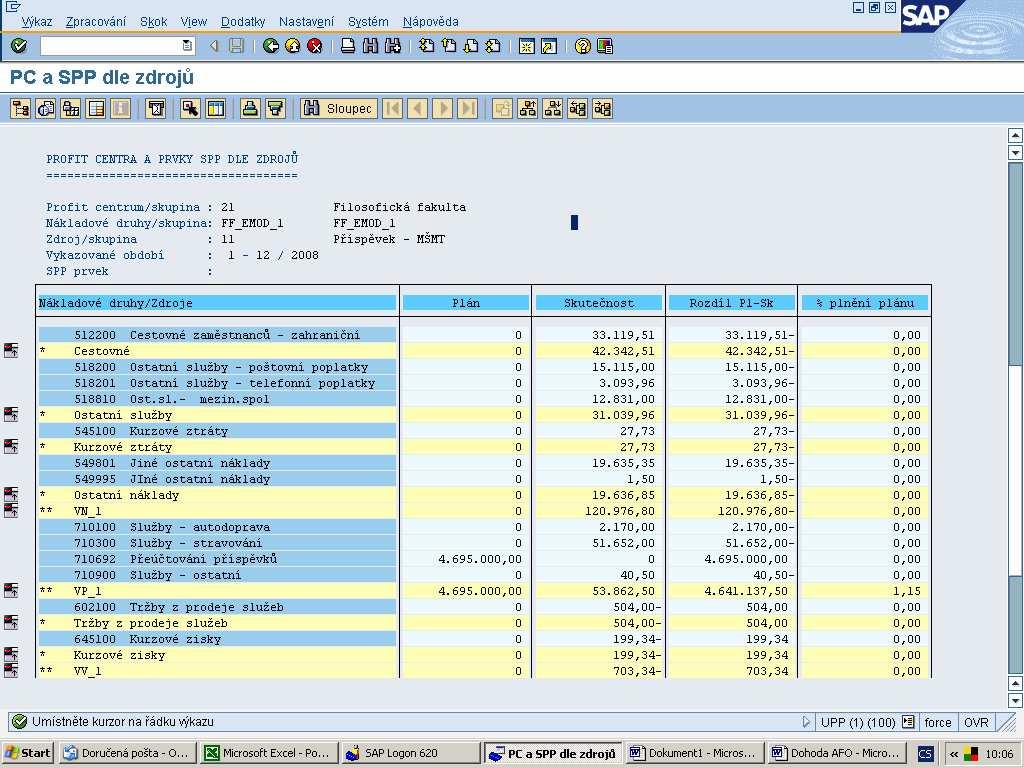Toggle the OVR insert mode indicator
The width and height of the screenshot is (1024, 768).
976,722
